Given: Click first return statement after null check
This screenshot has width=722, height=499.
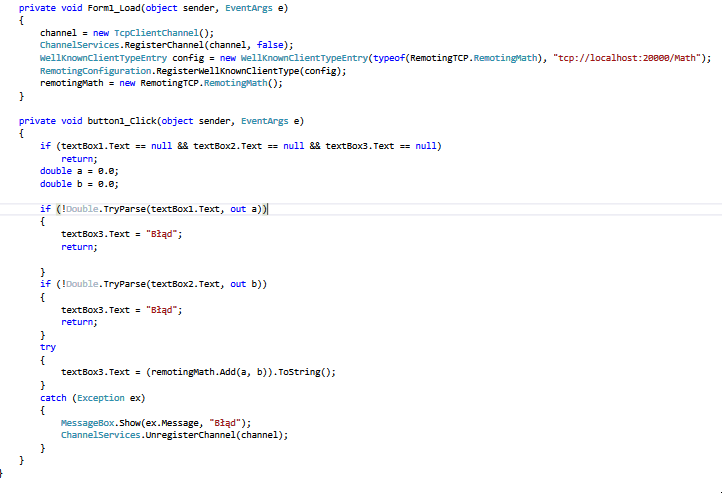Looking at the screenshot, I should [79, 159].
